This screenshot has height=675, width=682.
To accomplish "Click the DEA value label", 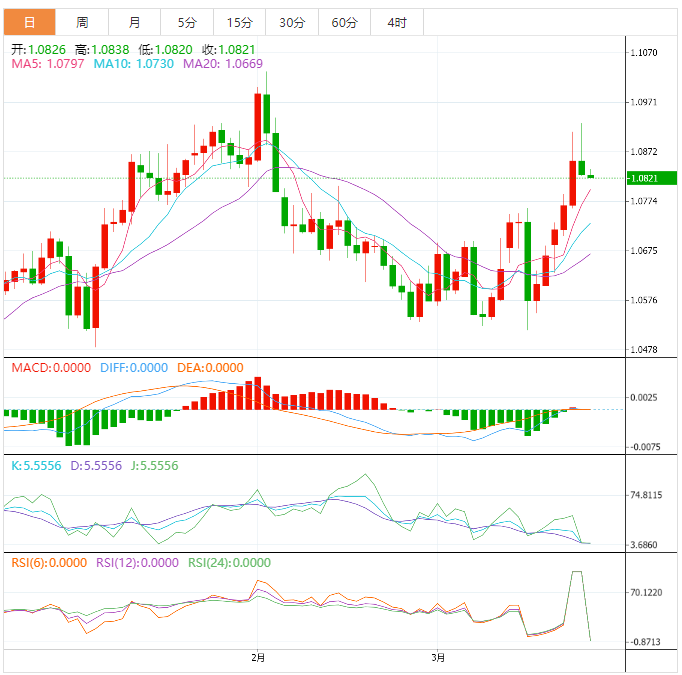I will click(x=210, y=368).
